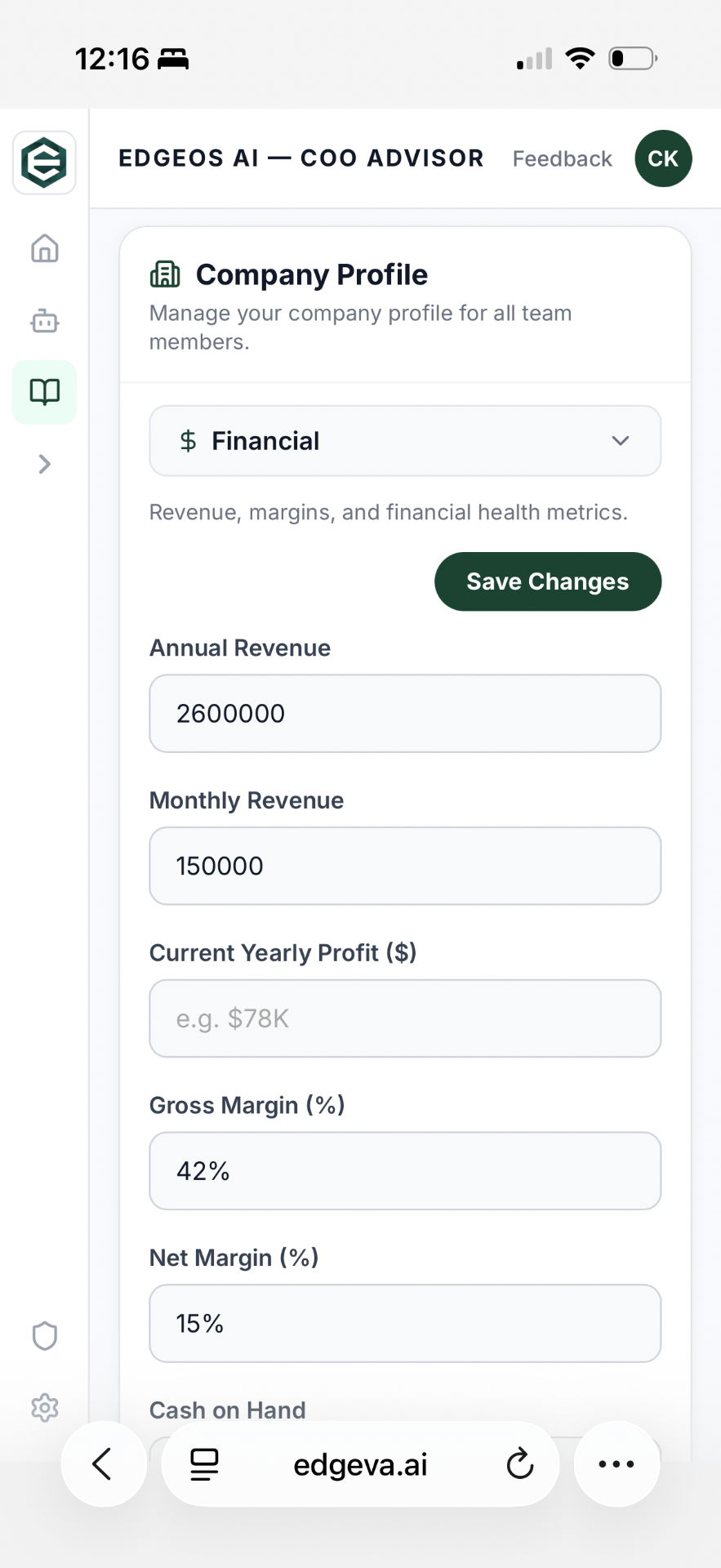Click the Save Changes button

point(548,581)
